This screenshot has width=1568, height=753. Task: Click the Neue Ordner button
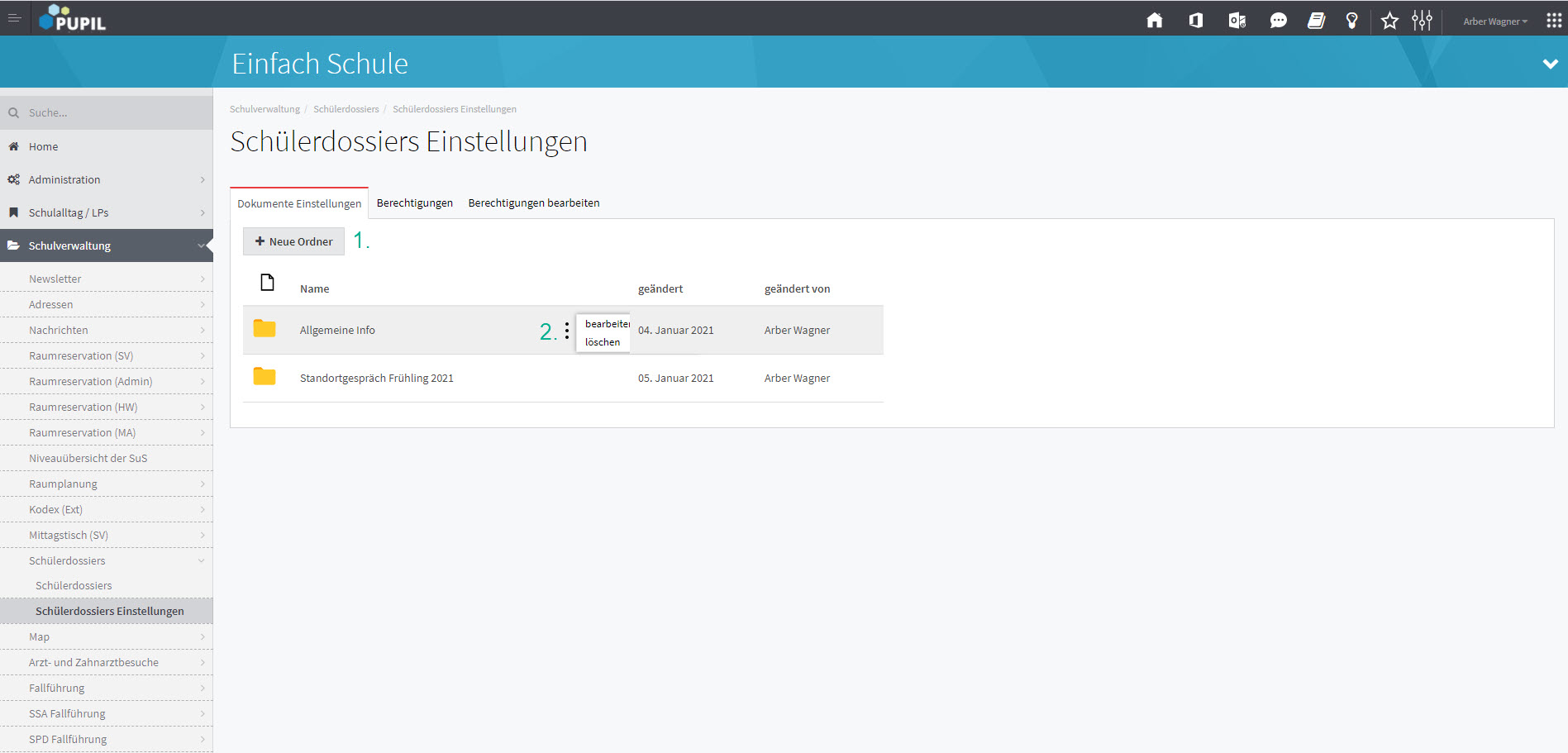click(293, 241)
